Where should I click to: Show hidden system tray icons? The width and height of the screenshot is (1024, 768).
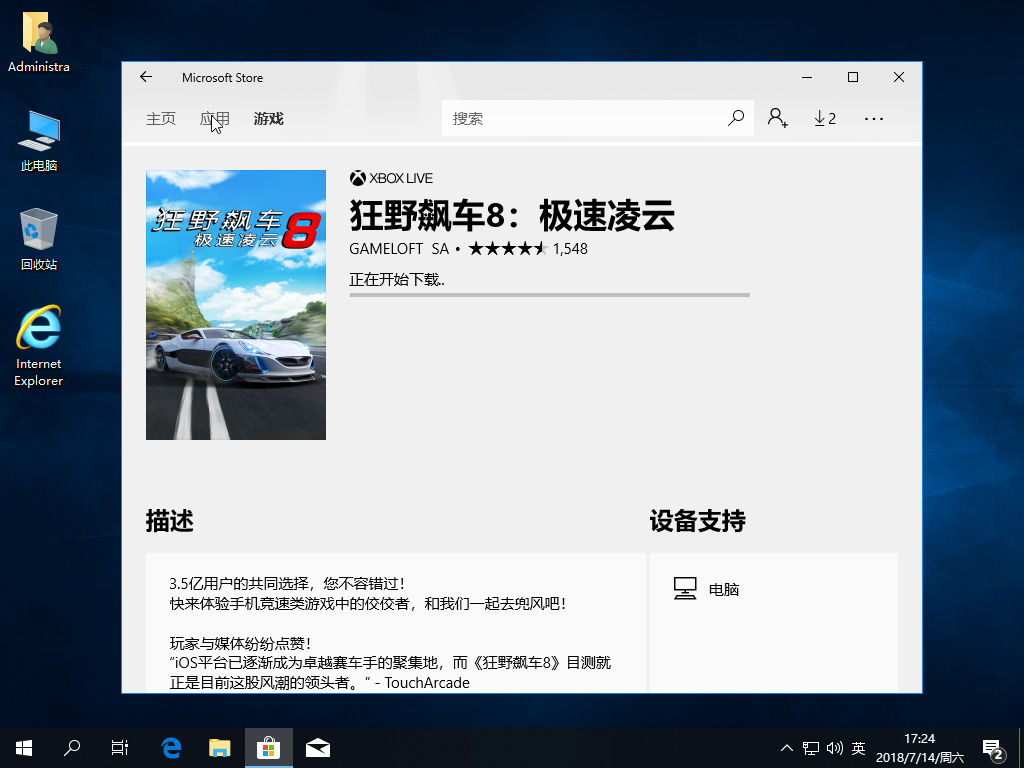pyautogui.click(x=787, y=748)
